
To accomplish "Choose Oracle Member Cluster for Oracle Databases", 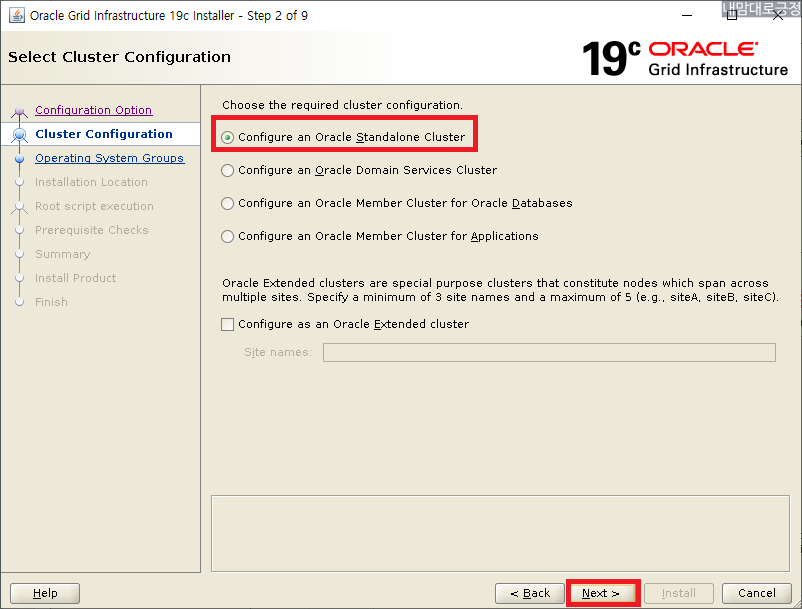I will tap(396, 204).
